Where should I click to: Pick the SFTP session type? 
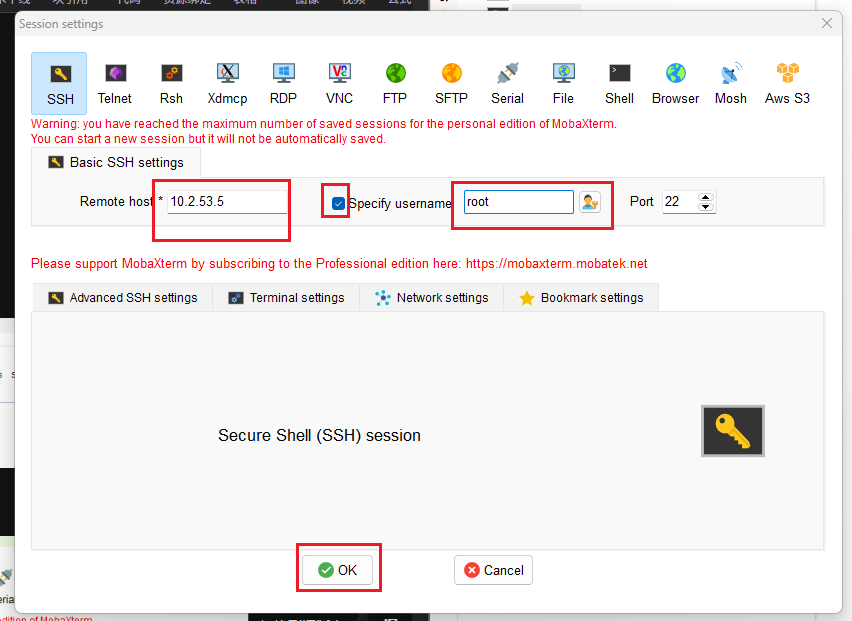452,84
